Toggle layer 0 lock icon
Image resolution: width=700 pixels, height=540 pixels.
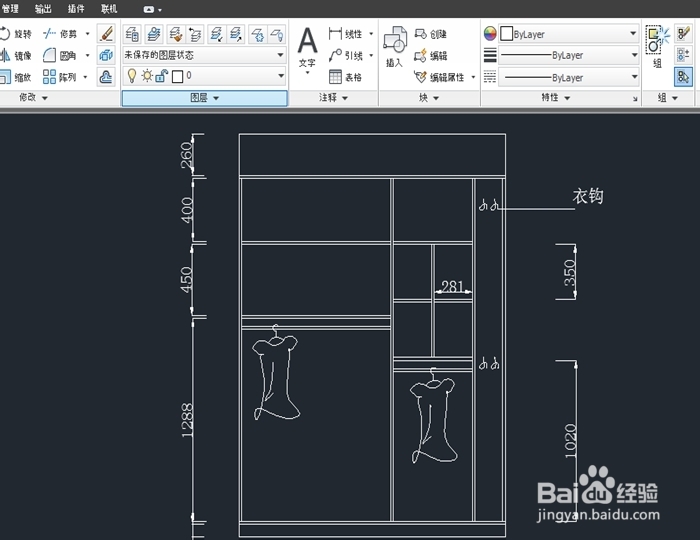pyautogui.click(x=162, y=76)
